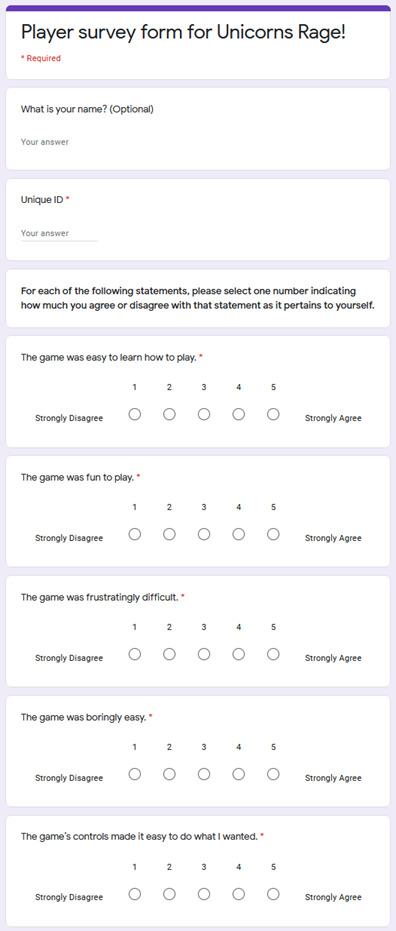The image size is (396, 931).
Task: Click the Unique ID answer field
Action: tap(59, 233)
